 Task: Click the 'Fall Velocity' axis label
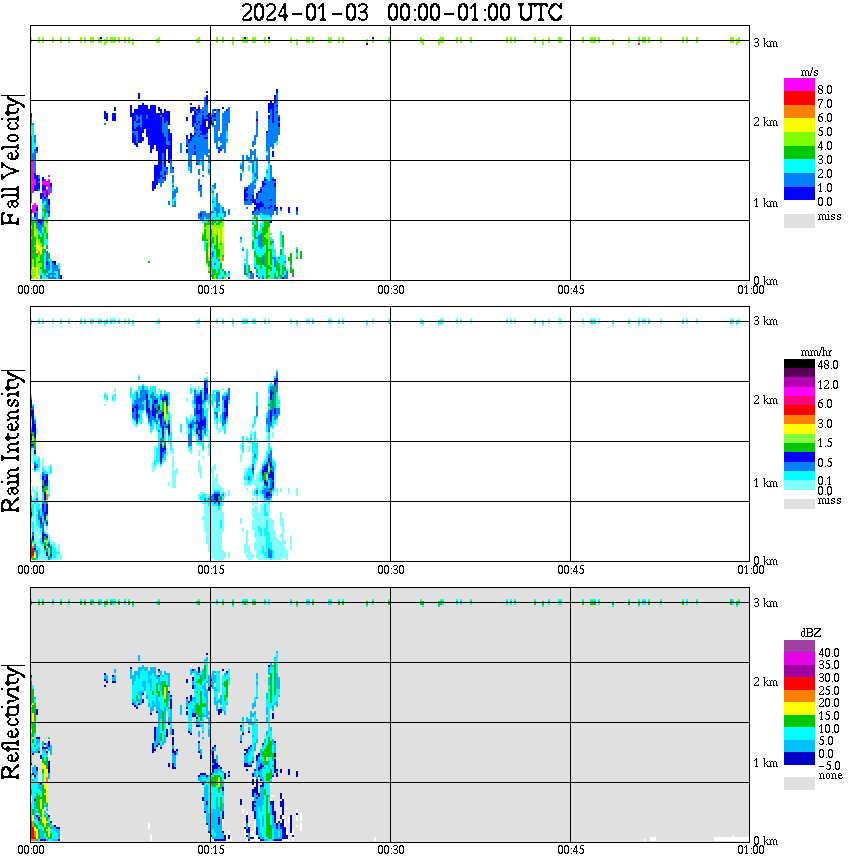pos(11,160)
